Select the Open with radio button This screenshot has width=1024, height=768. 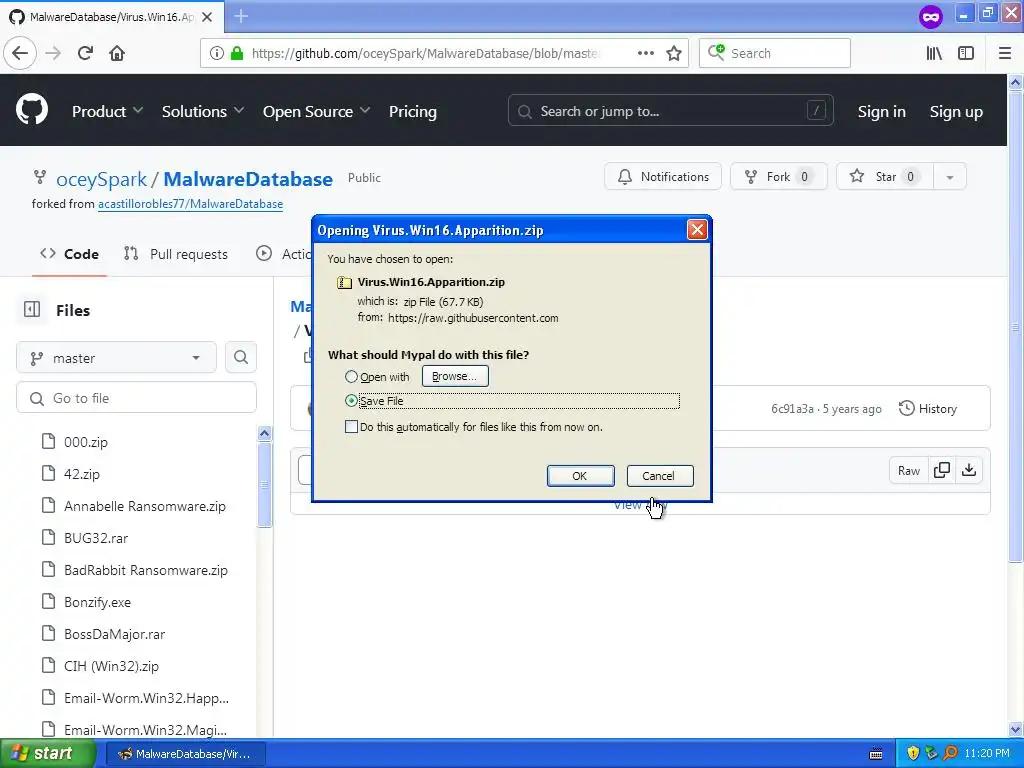click(351, 377)
